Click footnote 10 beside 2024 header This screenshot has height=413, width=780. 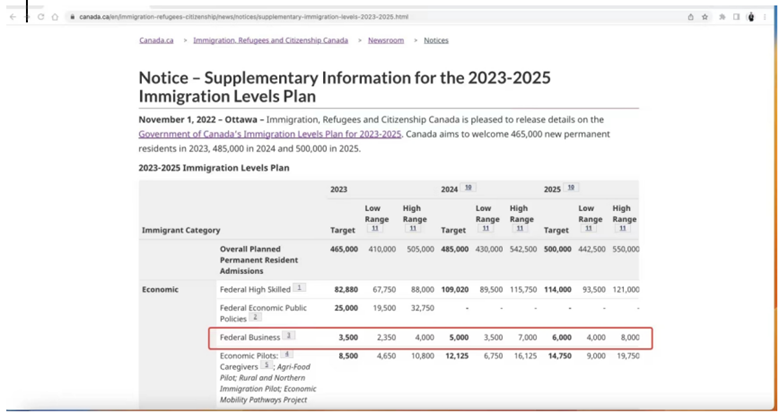coord(468,188)
